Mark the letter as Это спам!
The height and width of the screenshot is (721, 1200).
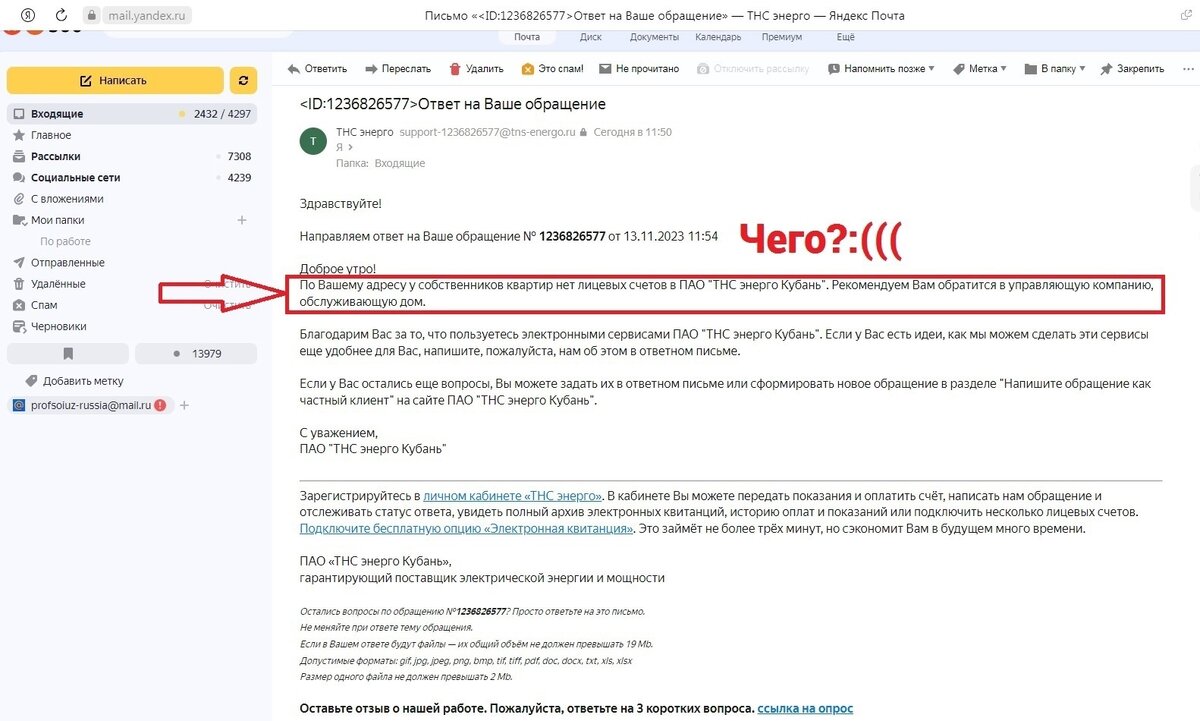(x=552, y=69)
